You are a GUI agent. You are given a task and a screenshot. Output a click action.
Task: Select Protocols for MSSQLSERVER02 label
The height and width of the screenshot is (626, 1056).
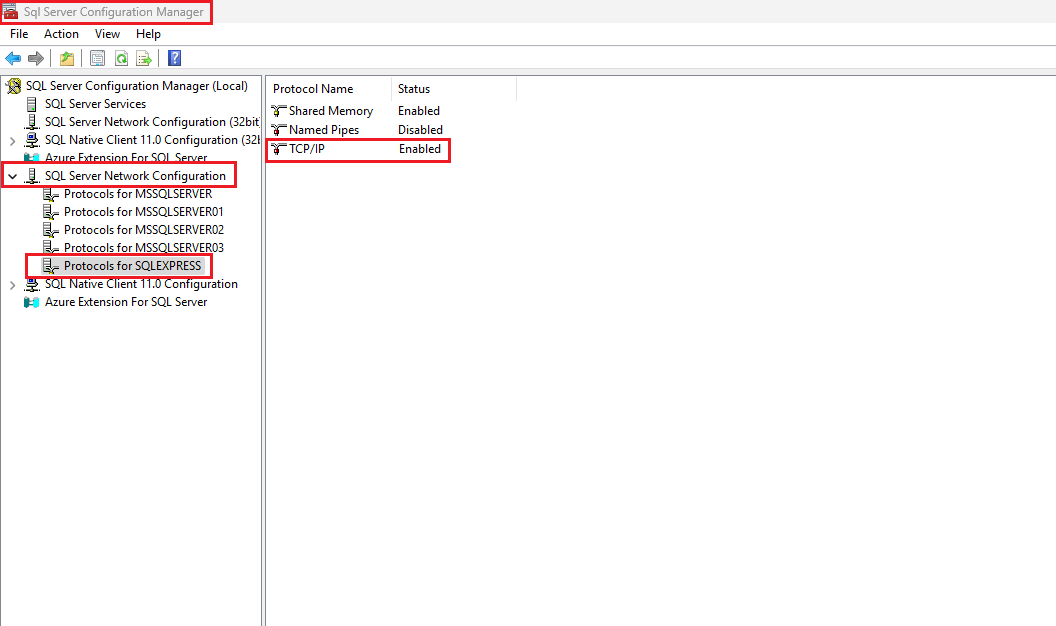(x=144, y=230)
